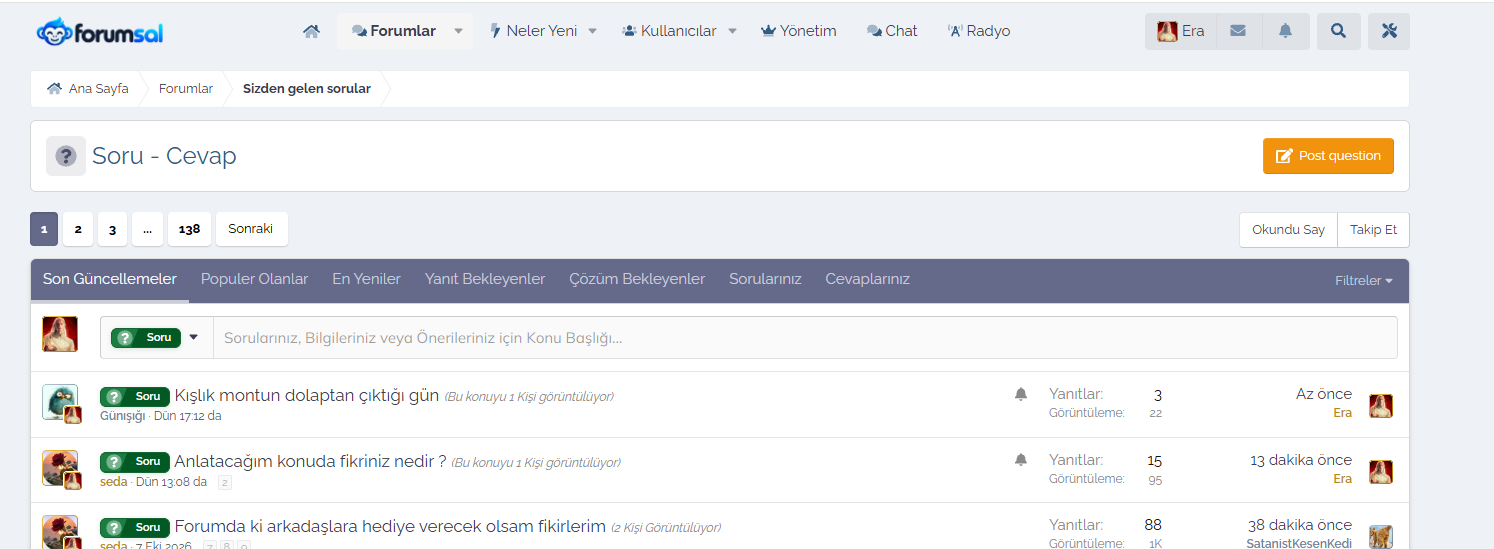Focus the Konu Başlığı title input field

tap(805, 338)
